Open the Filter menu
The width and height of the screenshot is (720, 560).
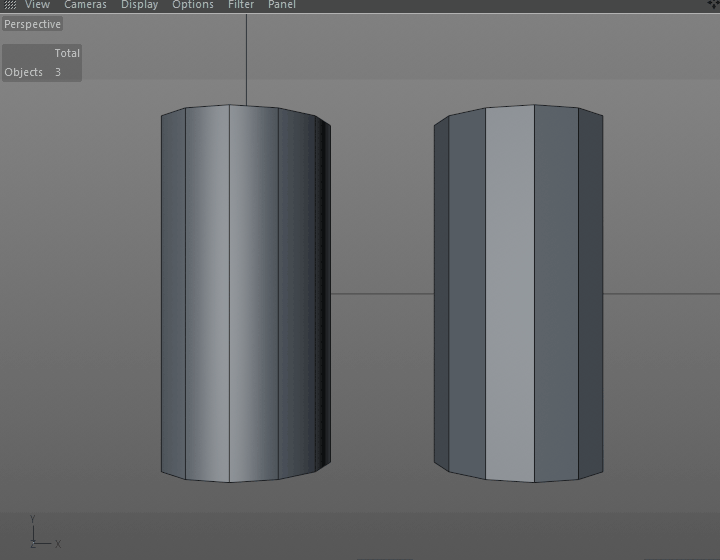(241, 5)
